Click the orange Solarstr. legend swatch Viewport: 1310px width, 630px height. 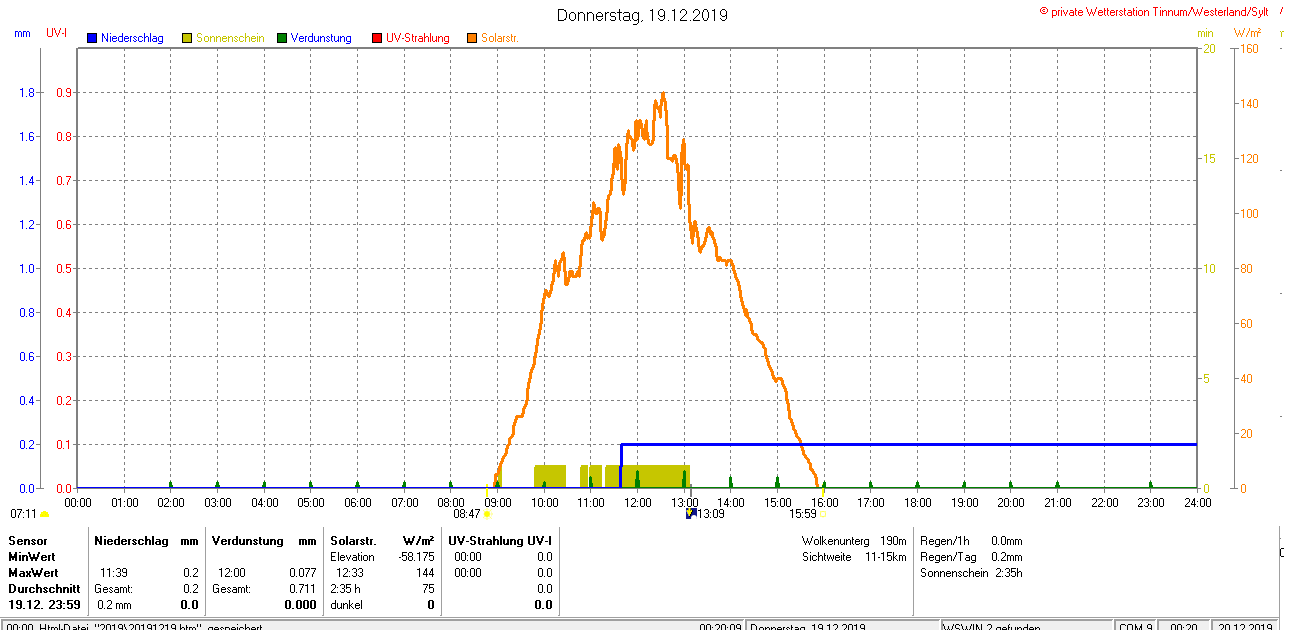472,38
